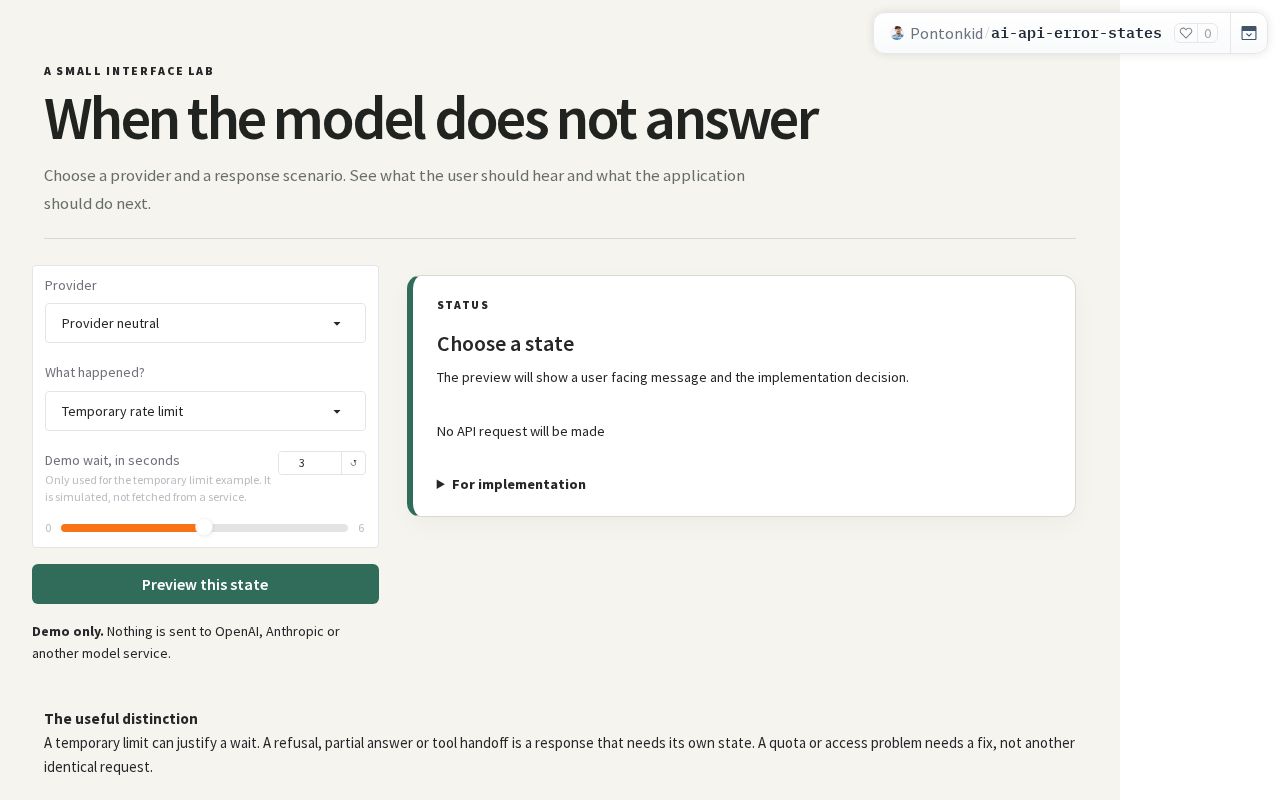Click the demo wait slider handle
Viewport: 1280px width, 800px height.
pos(204,528)
